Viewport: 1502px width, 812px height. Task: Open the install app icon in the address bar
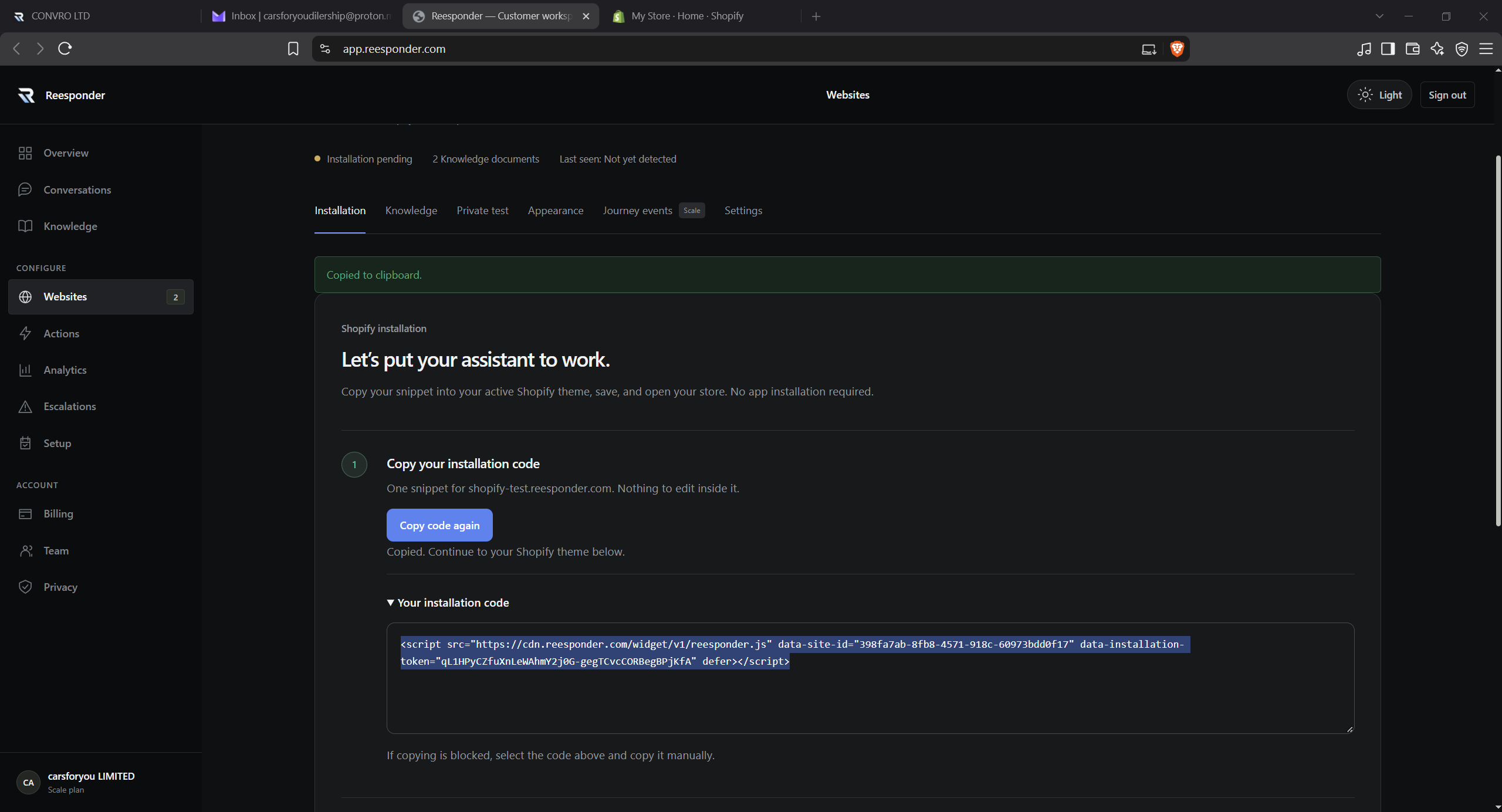(1149, 49)
